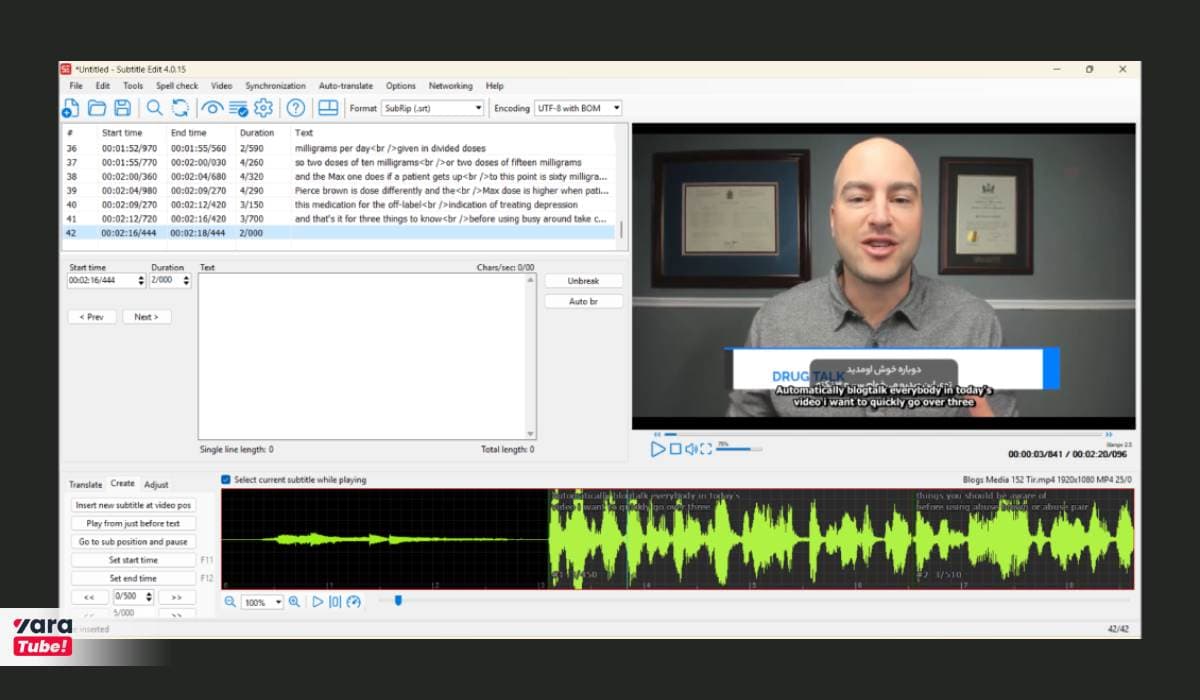
Task: Expand the Format SubRip dropdown
Action: pyautogui.click(x=433, y=108)
